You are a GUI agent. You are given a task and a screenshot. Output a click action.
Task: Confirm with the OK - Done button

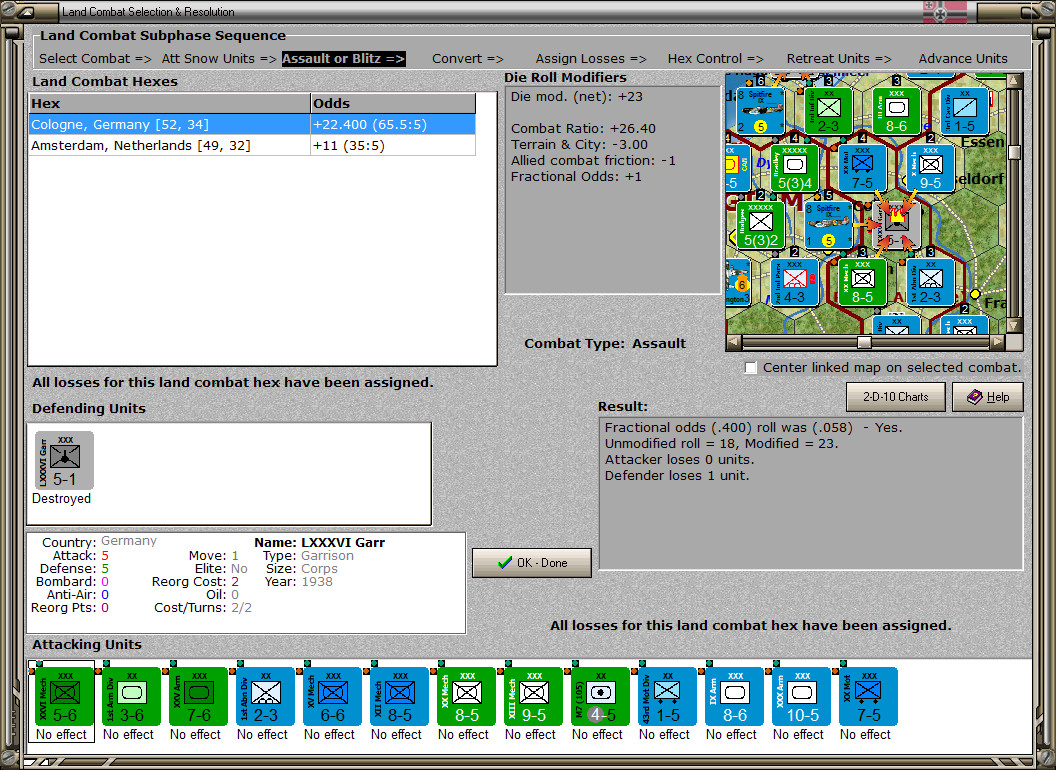[532, 563]
